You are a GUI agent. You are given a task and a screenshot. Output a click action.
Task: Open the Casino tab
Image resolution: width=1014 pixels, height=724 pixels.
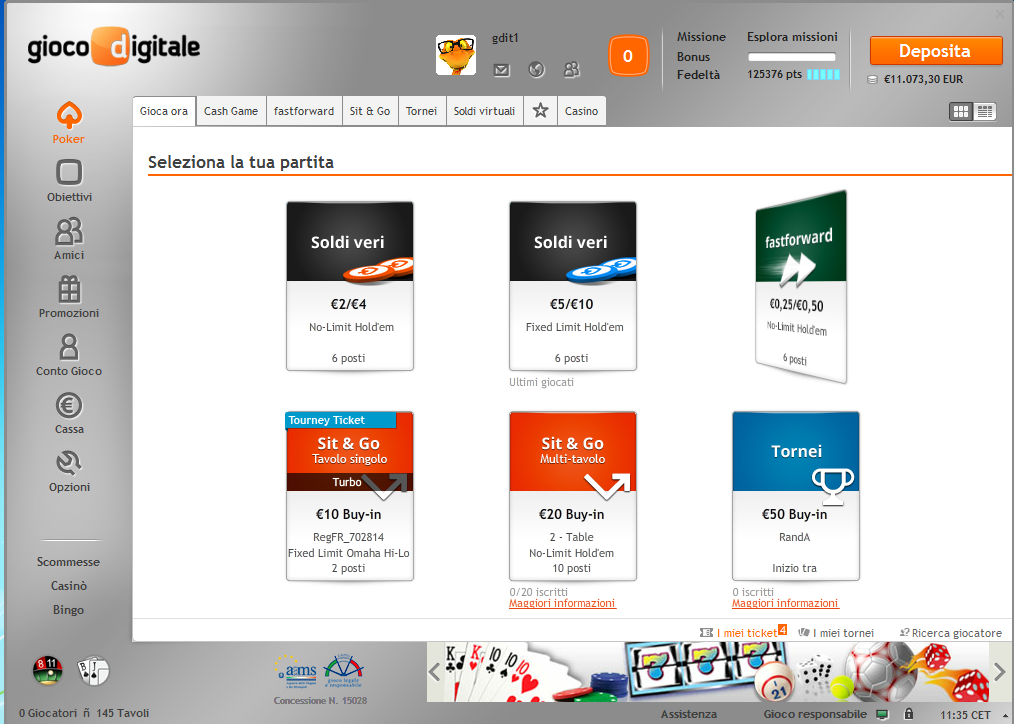click(581, 111)
